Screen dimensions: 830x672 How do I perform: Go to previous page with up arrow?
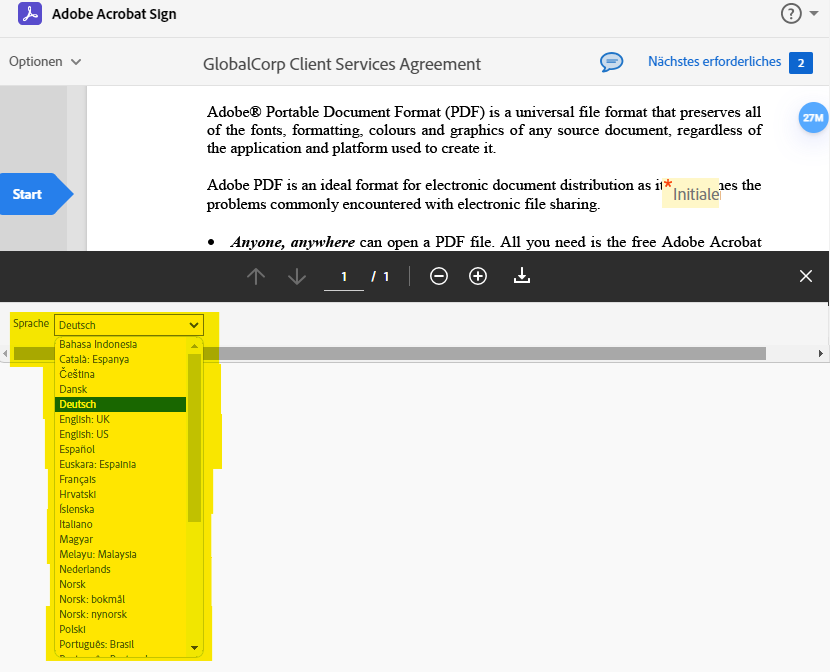[x=256, y=276]
